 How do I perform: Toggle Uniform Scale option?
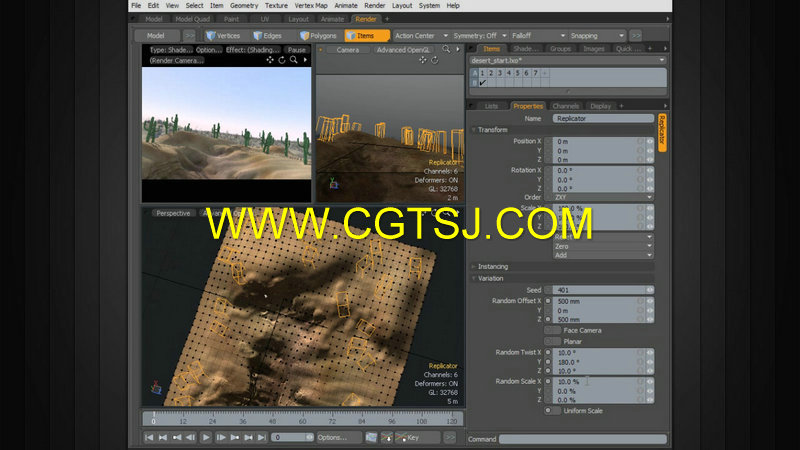pos(553,411)
